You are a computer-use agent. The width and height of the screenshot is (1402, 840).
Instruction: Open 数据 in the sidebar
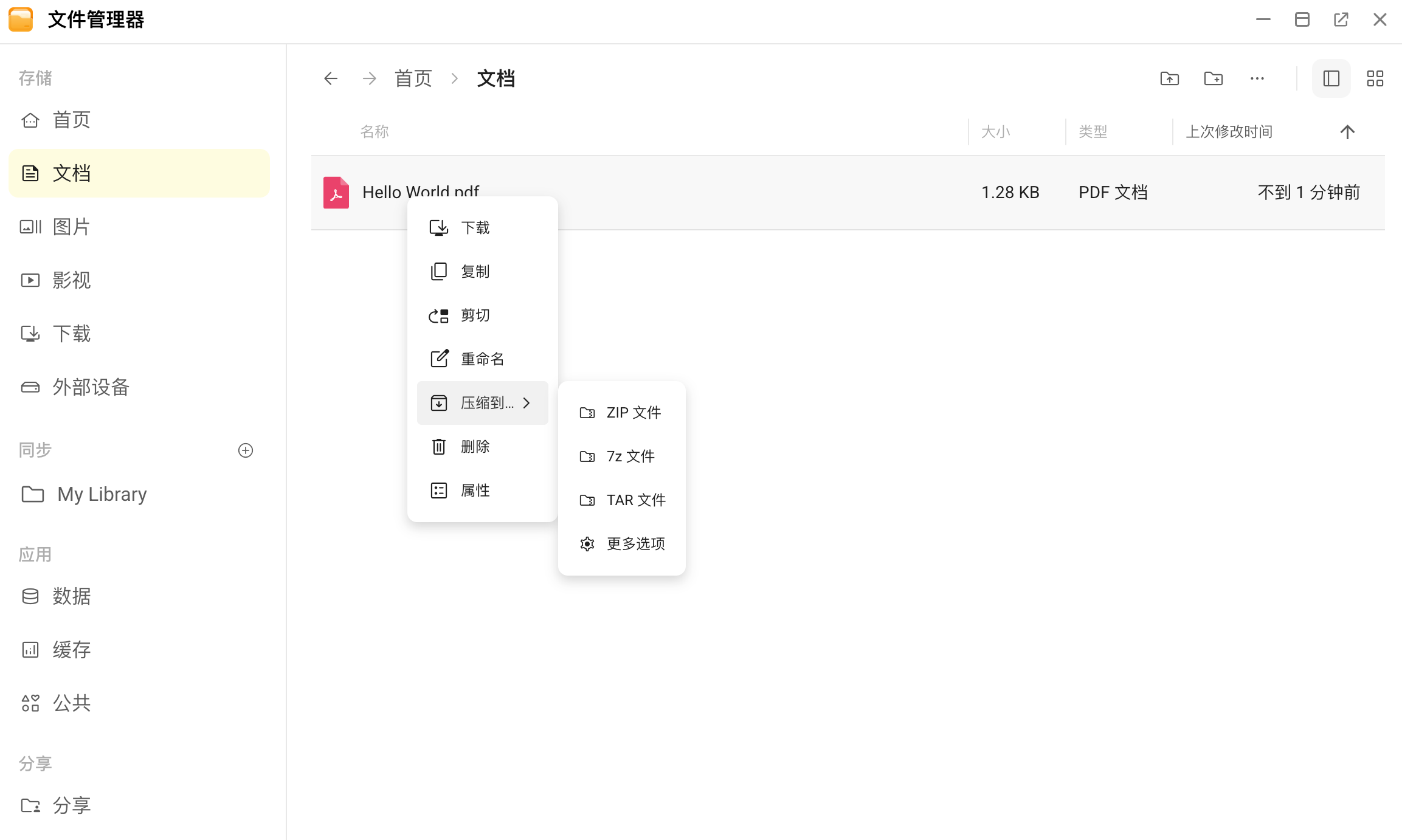(x=139, y=596)
